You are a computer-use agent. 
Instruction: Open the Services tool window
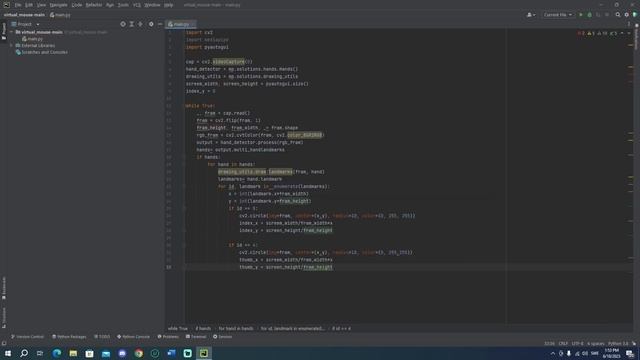222,337
